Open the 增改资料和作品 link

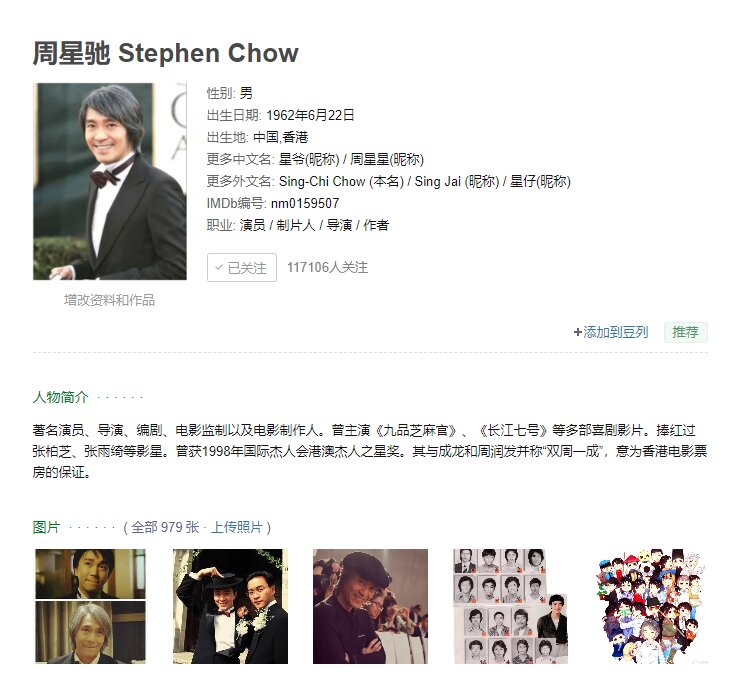110,300
